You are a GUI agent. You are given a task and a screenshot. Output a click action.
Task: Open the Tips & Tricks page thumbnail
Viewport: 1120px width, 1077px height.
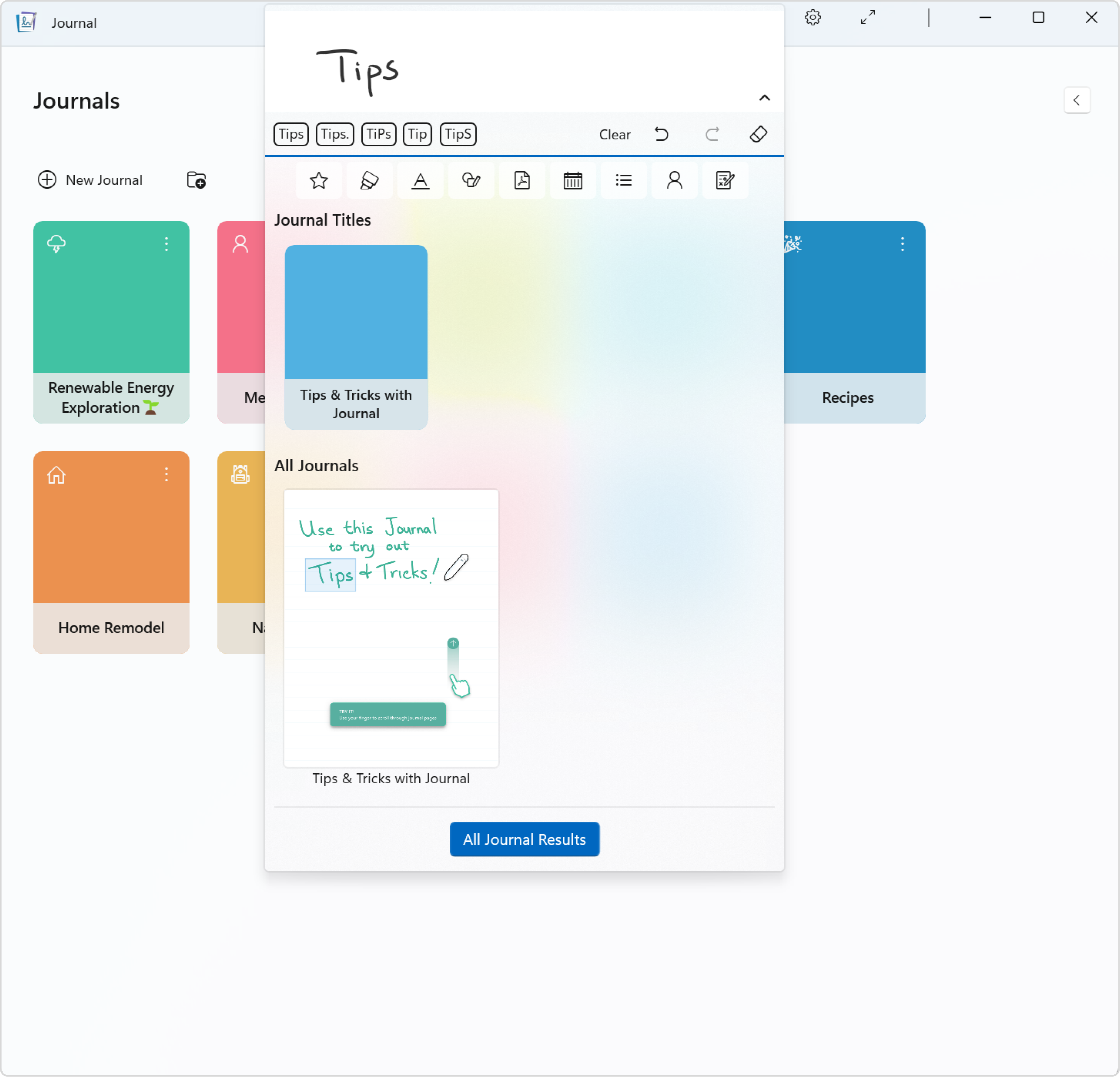click(x=391, y=627)
